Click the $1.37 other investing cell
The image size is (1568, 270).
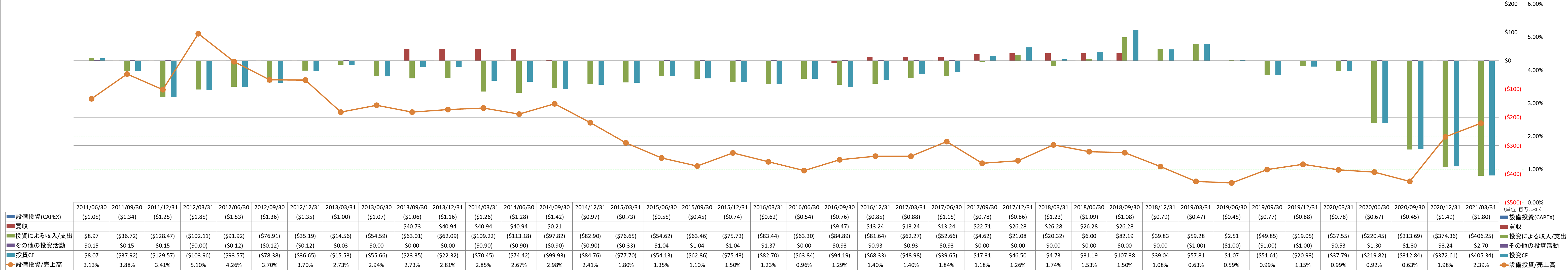[768, 246]
